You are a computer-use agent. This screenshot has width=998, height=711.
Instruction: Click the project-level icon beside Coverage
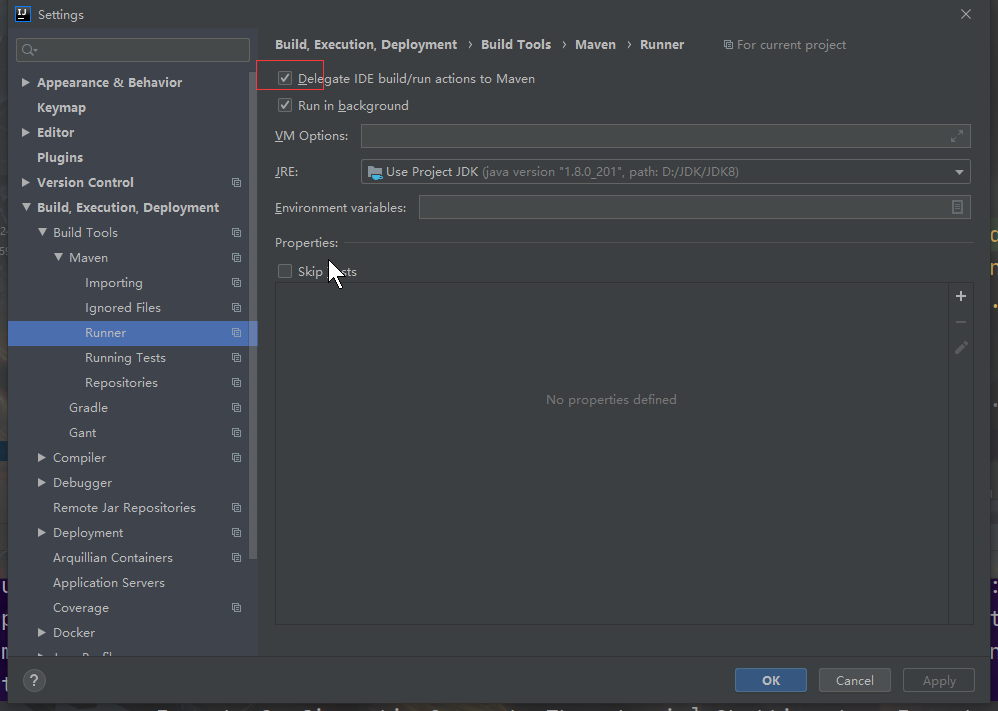pos(237,608)
